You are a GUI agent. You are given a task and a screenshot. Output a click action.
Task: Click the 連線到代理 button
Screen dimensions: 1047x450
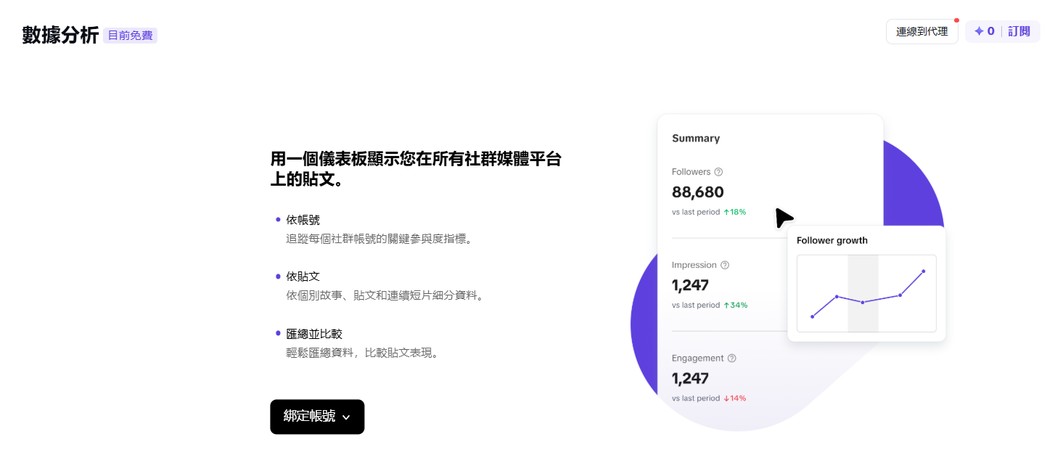(921, 31)
